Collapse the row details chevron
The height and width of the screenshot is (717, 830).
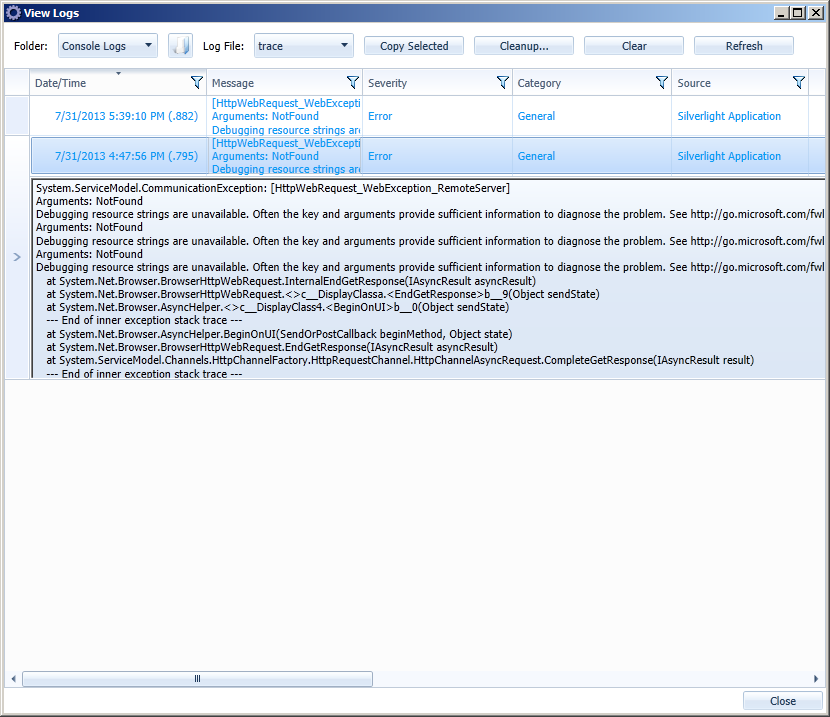16,257
